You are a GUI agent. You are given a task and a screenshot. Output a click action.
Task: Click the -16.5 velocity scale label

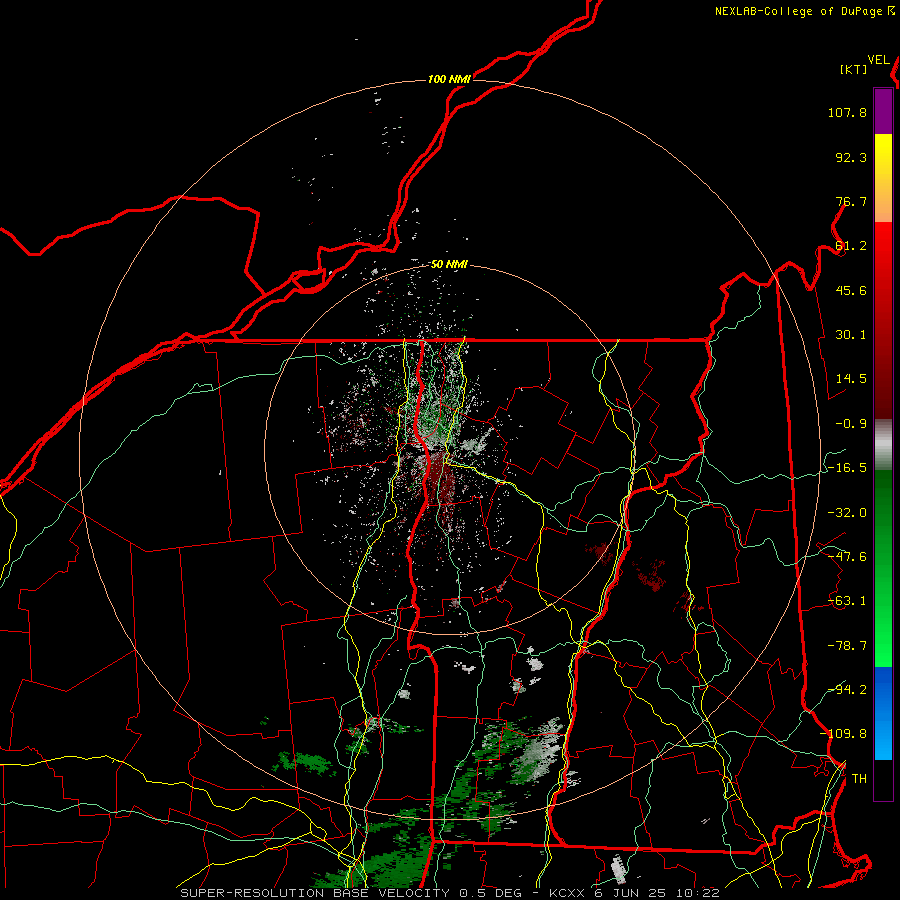click(x=847, y=468)
